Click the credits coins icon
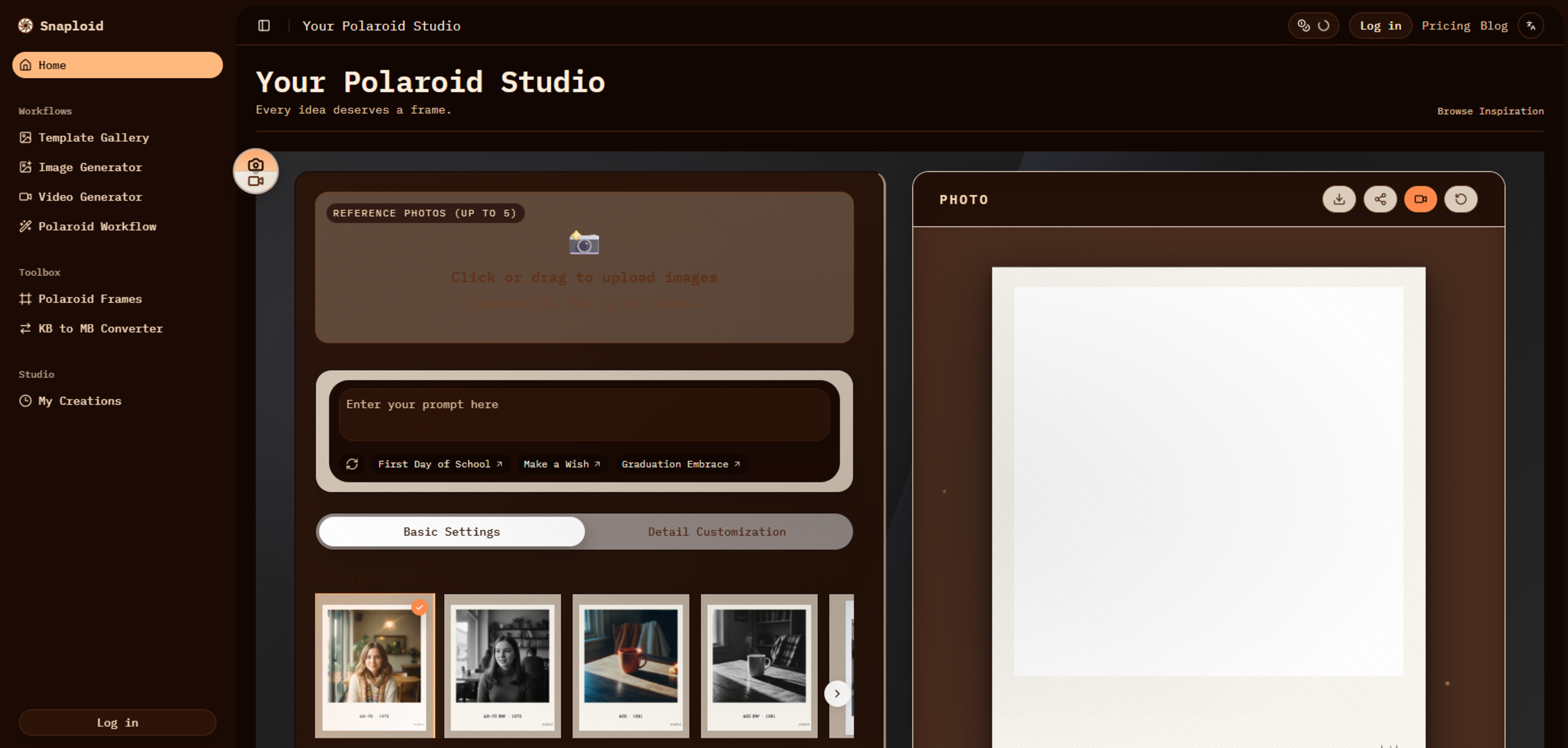 coord(1303,26)
